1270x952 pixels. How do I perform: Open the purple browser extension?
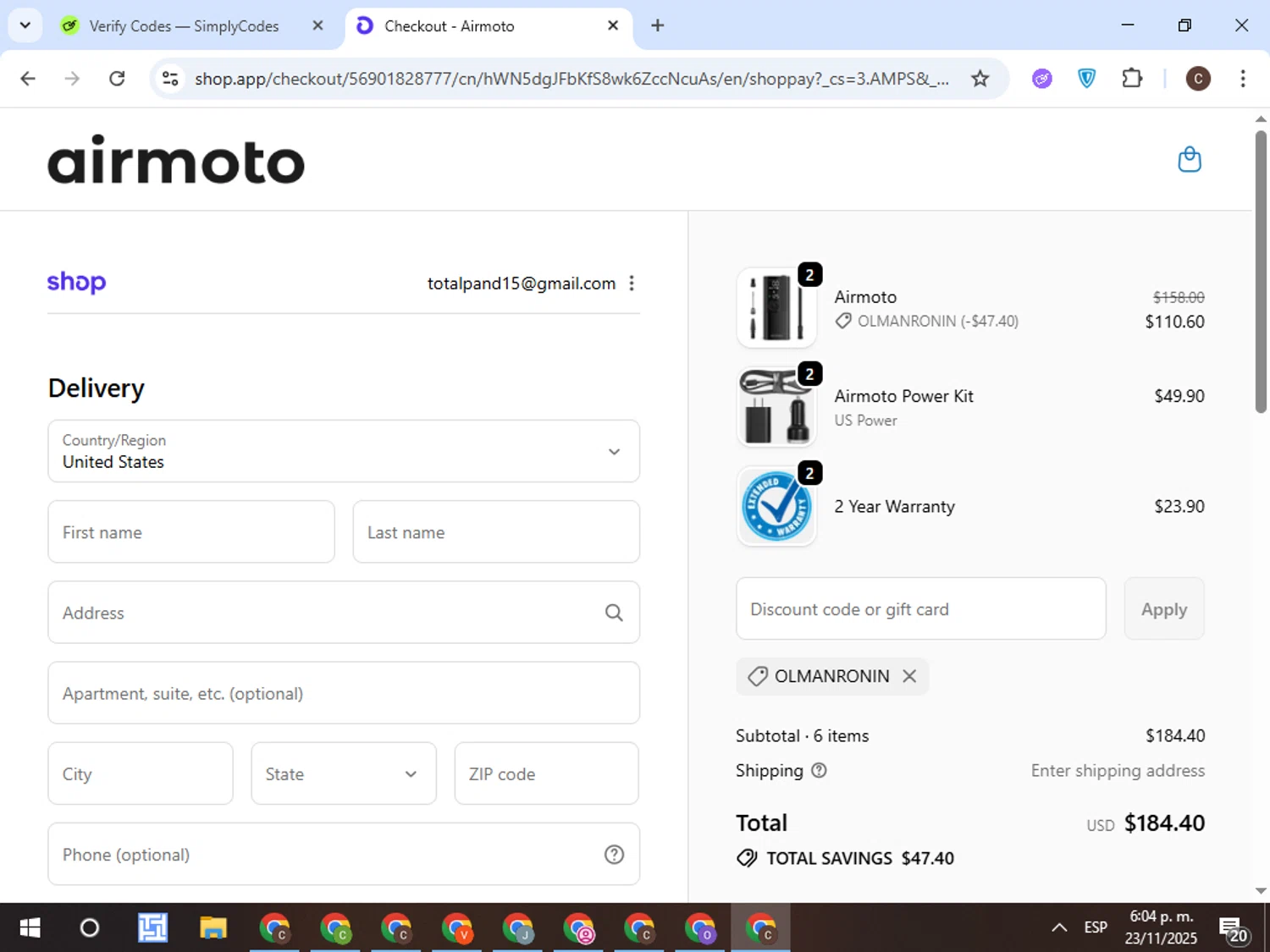1041,79
